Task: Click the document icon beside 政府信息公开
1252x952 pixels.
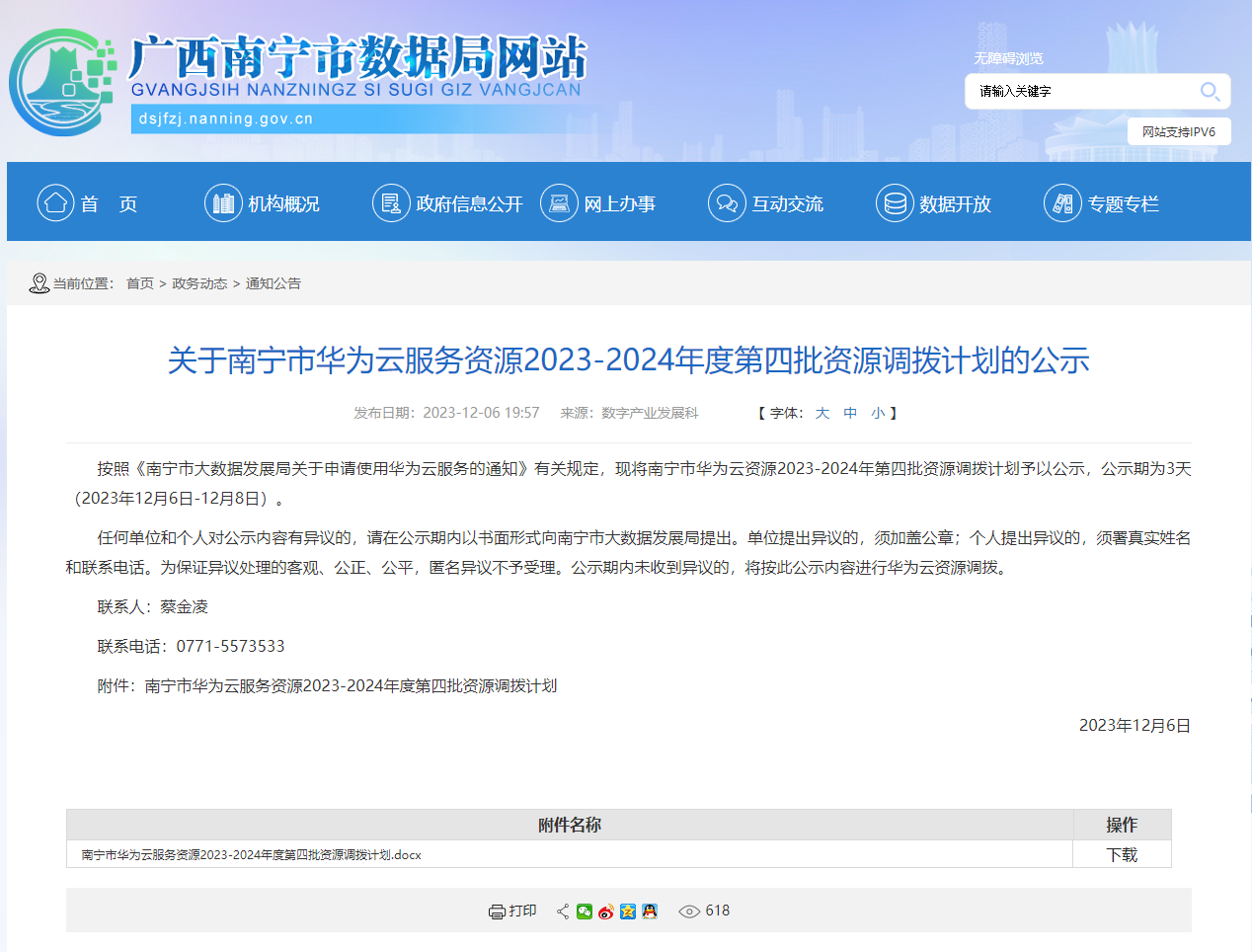Action: coord(391,203)
